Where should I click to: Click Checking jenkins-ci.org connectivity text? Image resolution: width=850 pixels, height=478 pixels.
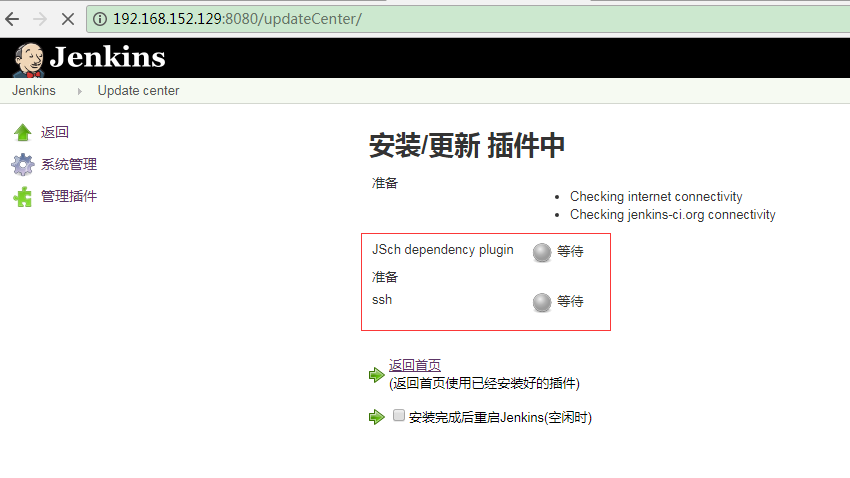[x=673, y=215]
